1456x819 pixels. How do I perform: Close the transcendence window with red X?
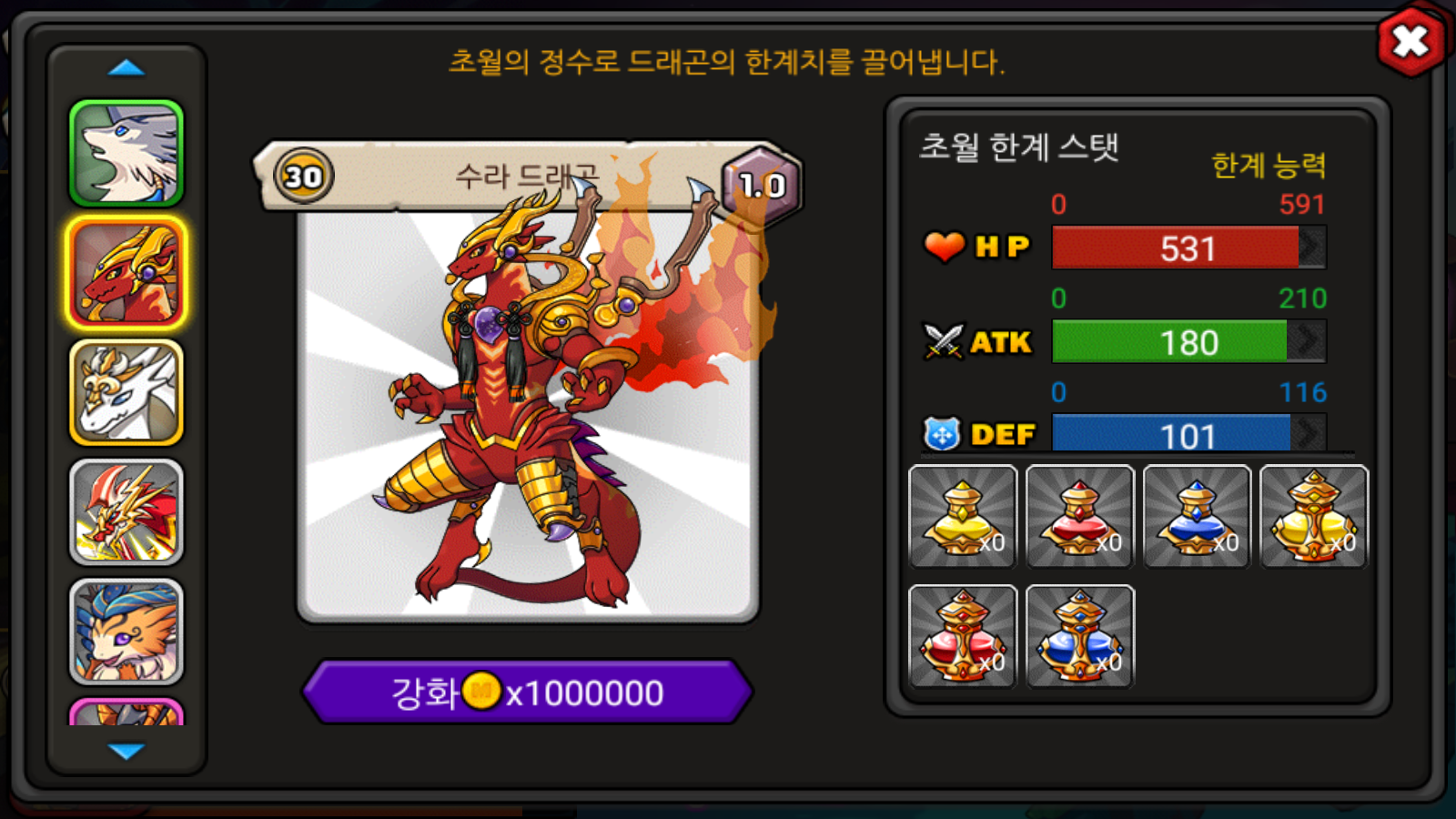click(1410, 41)
